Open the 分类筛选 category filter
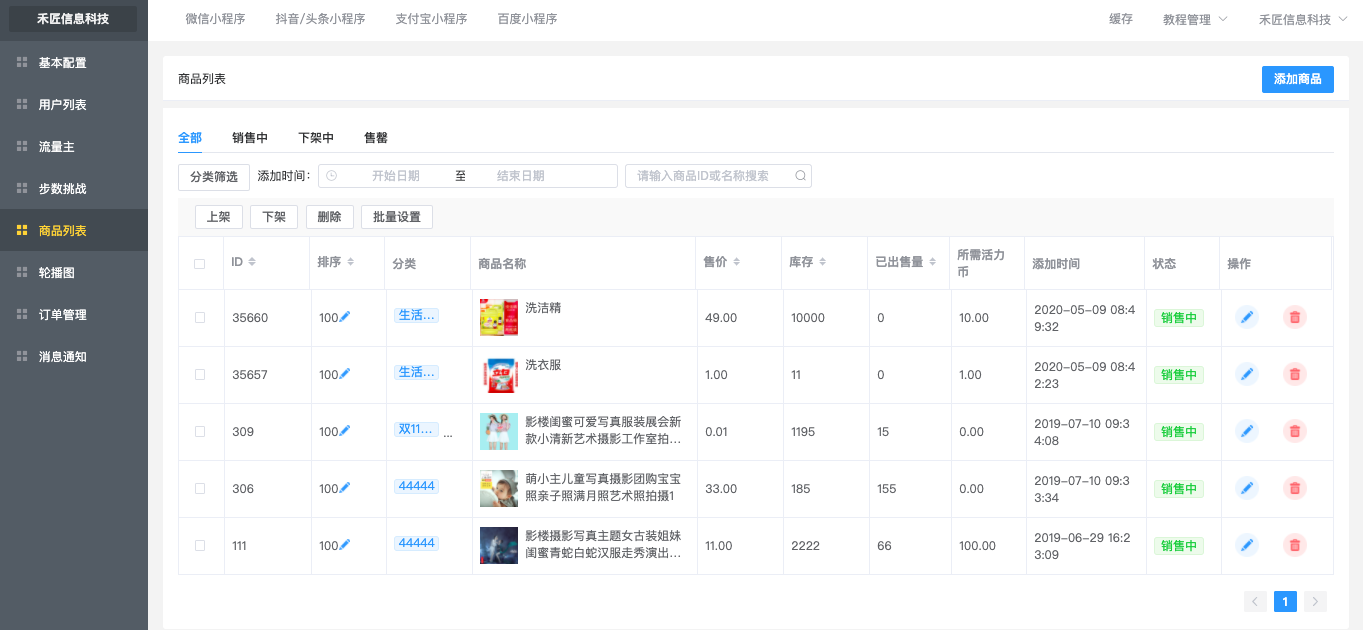 point(214,177)
